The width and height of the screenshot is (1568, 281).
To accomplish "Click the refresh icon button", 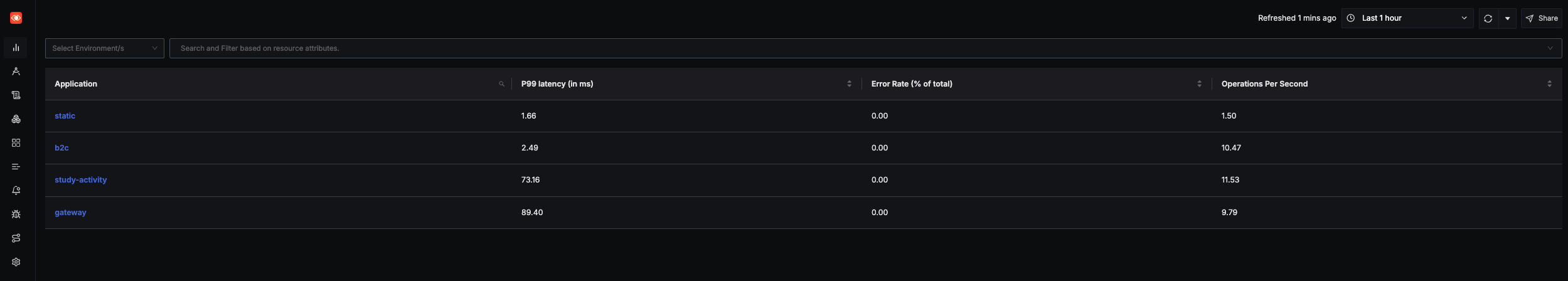I will (1487, 18).
